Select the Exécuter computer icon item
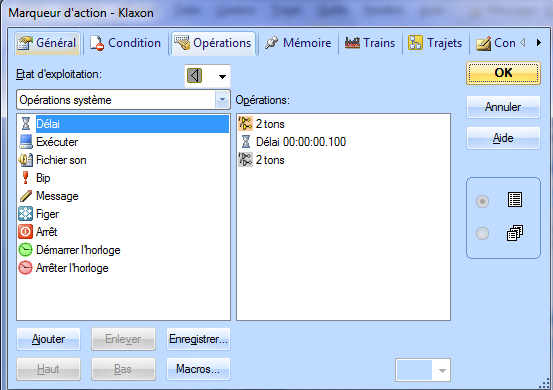Screen dimensions: 553x390 [x=26, y=142]
